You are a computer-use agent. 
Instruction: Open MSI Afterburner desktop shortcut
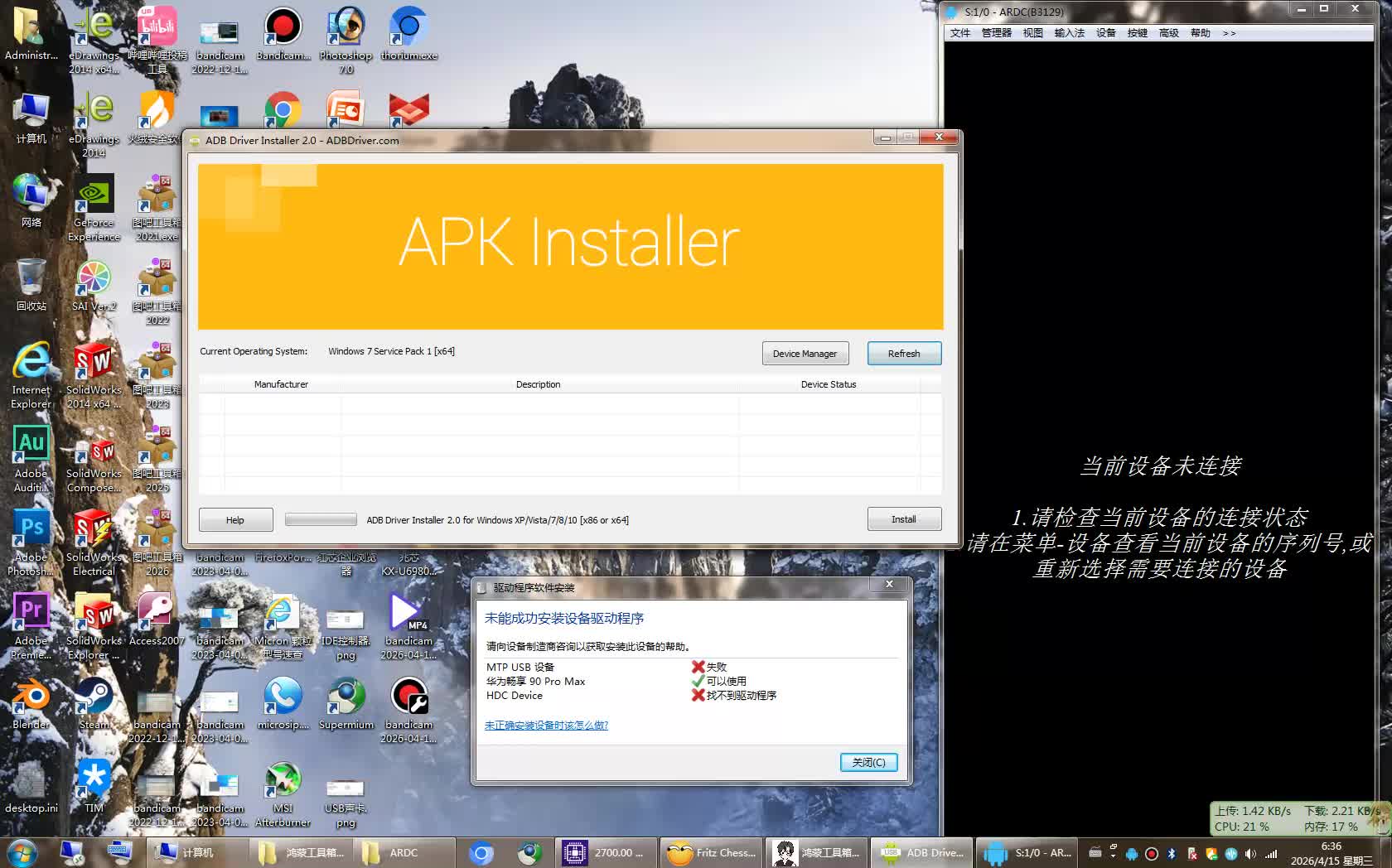(x=283, y=793)
